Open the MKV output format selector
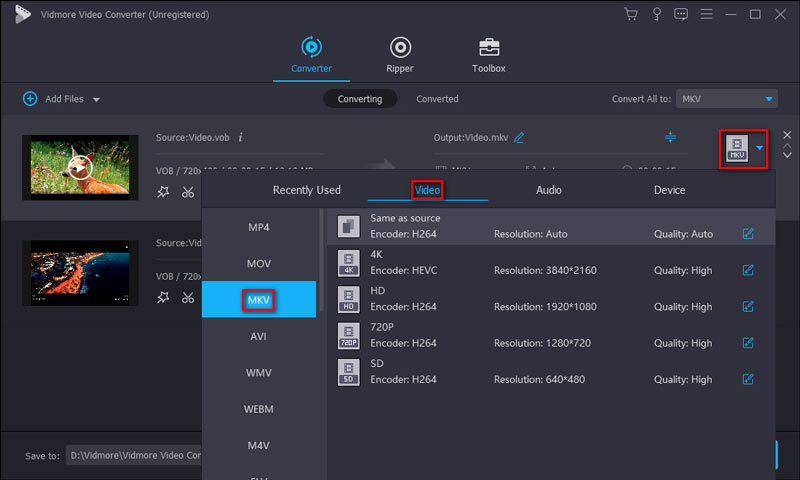The height and width of the screenshot is (480, 800). (745, 148)
